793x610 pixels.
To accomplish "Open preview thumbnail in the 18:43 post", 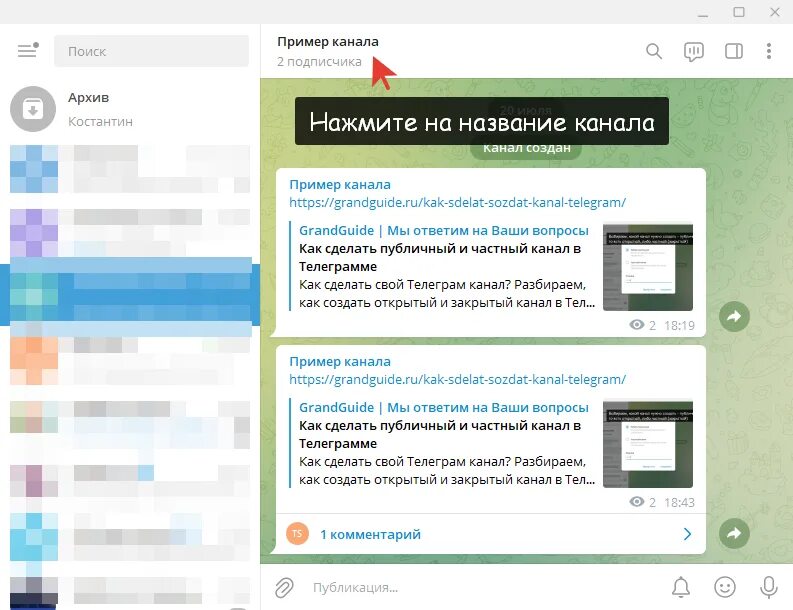I will point(648,444).
